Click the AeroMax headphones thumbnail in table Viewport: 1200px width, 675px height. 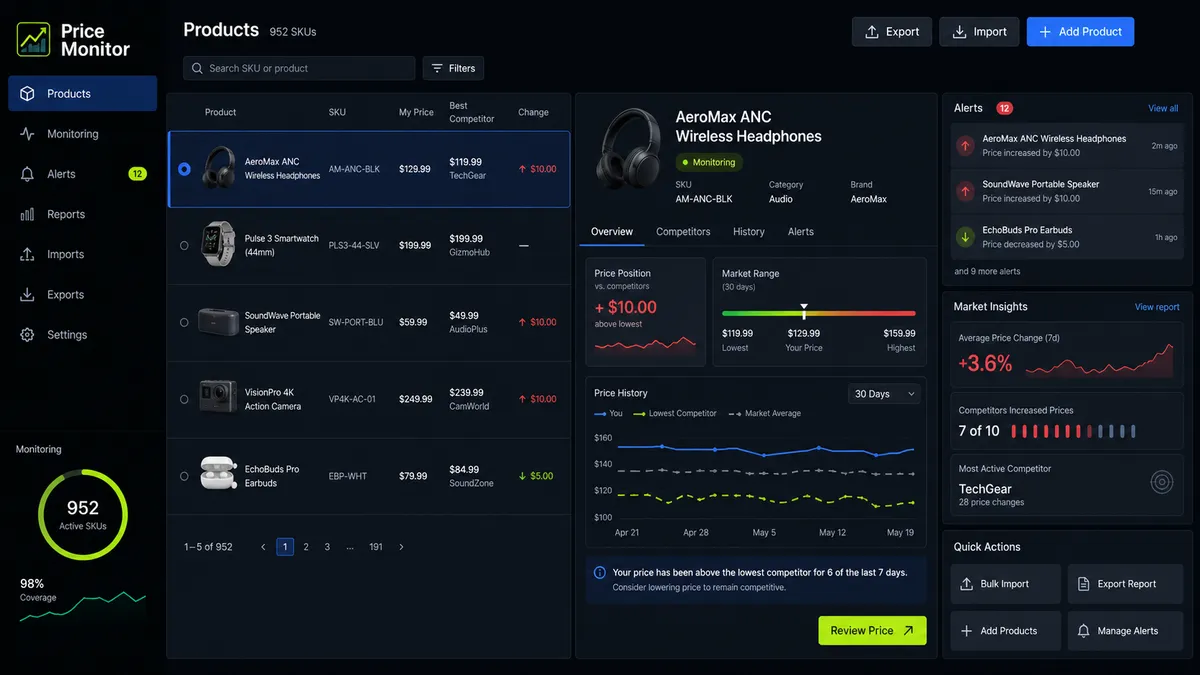219,168
